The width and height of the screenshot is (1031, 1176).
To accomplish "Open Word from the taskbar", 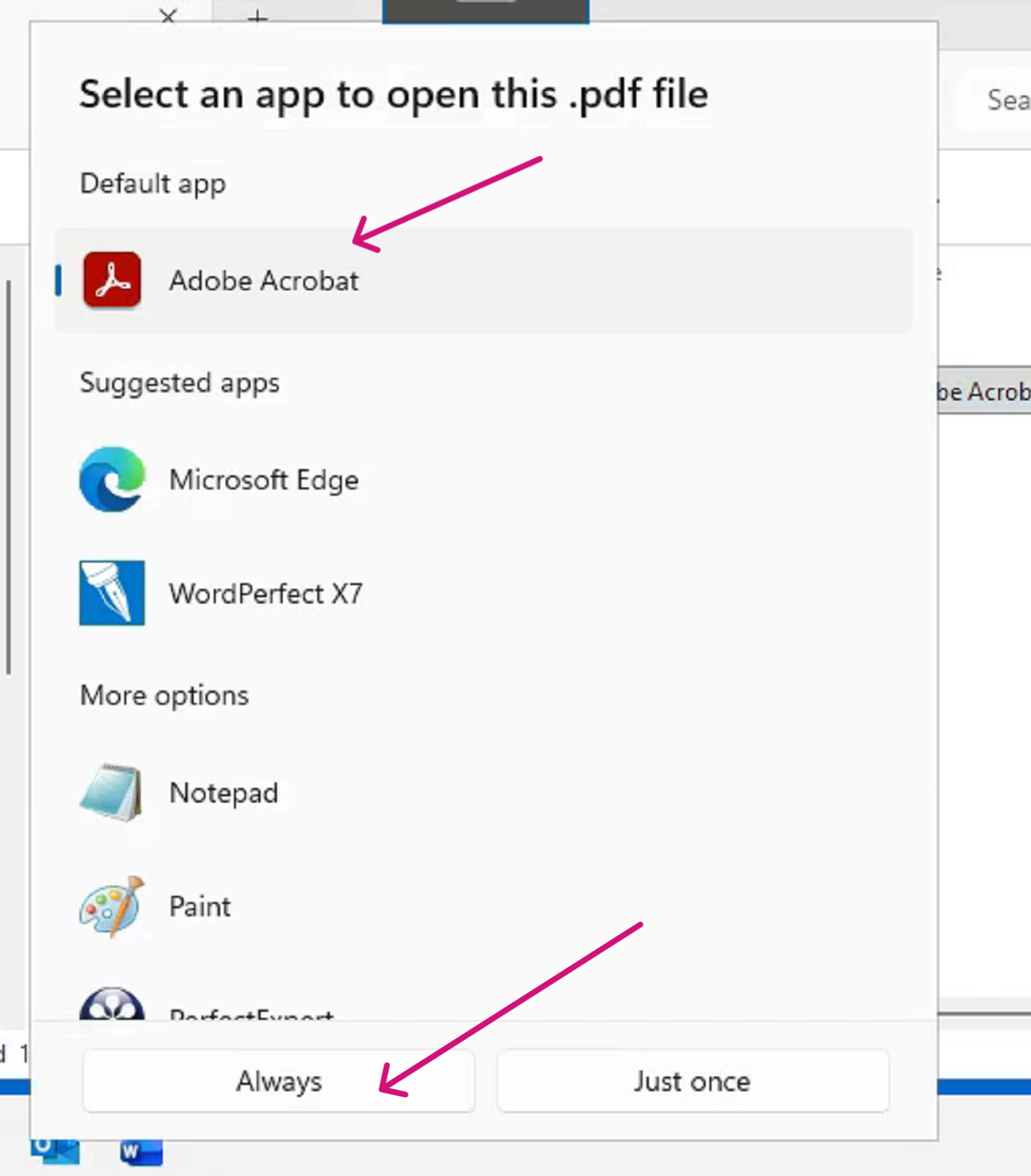I will click(x=142, y=1153).
